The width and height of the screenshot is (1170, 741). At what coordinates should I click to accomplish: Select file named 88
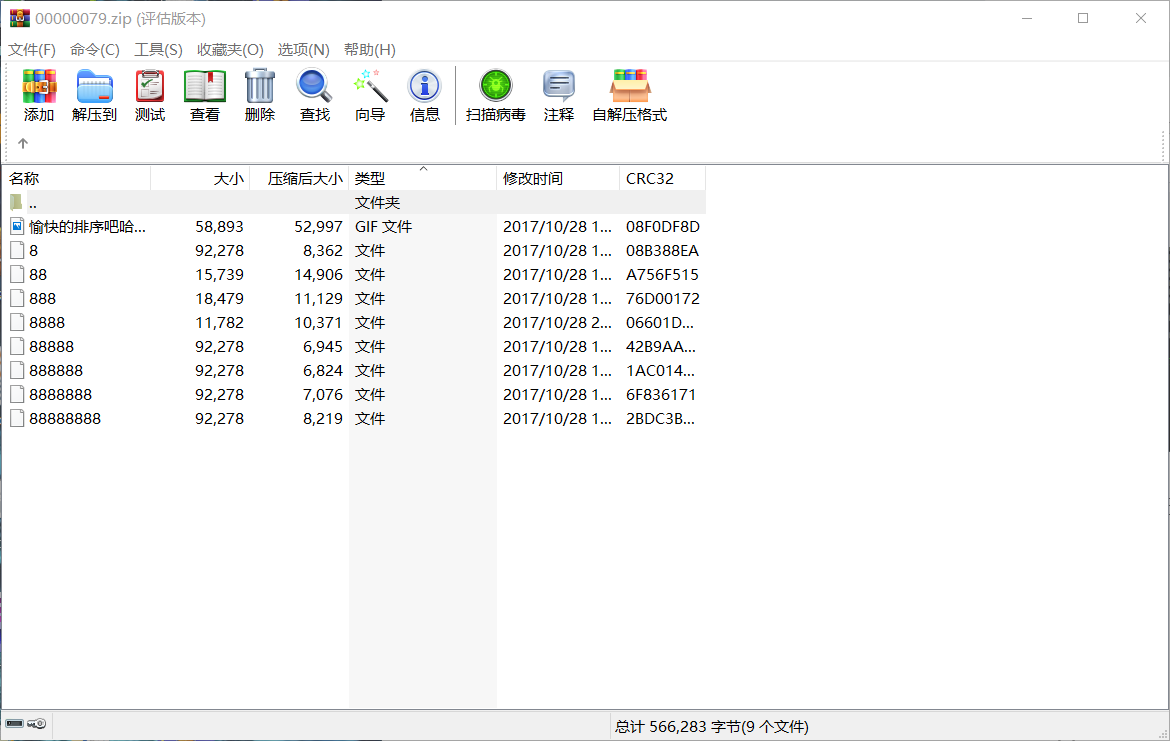pos(38,275)
